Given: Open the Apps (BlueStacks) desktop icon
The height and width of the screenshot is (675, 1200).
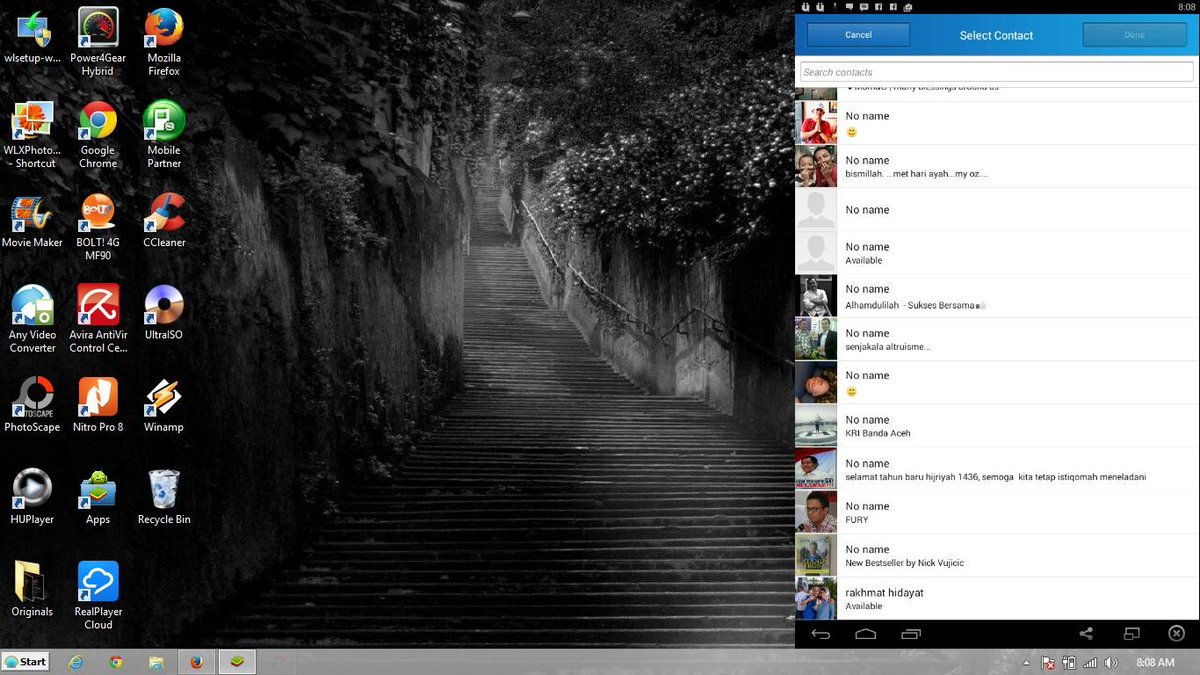Looking at the screenshot, I should (98, 496).
